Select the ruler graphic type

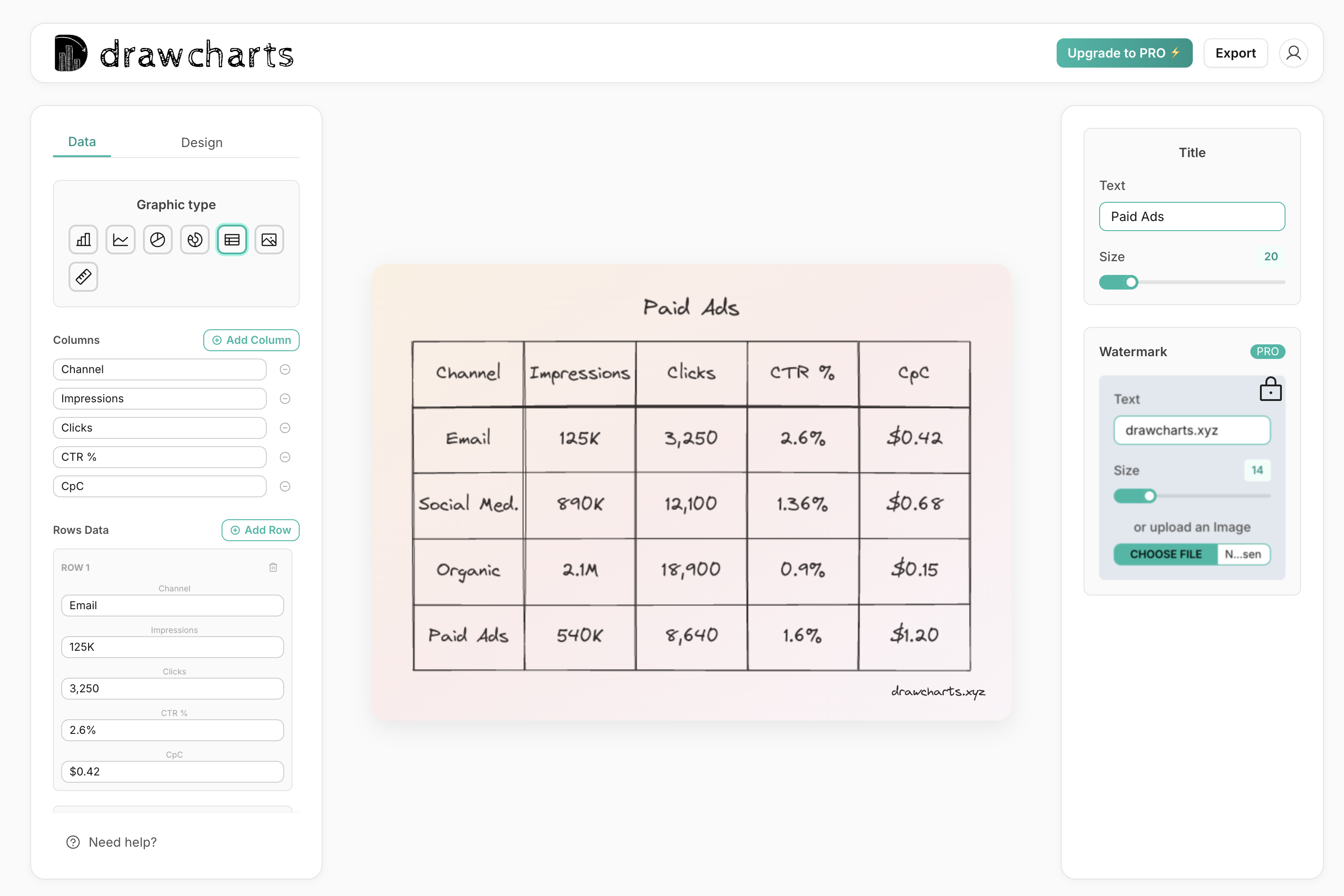point(83,277)
